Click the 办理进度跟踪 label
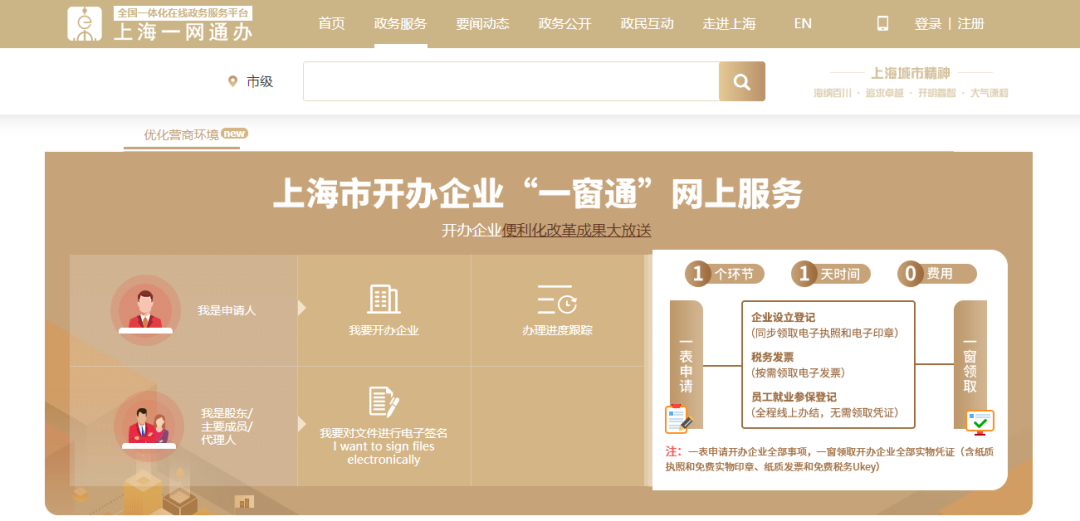 [557, 331]
